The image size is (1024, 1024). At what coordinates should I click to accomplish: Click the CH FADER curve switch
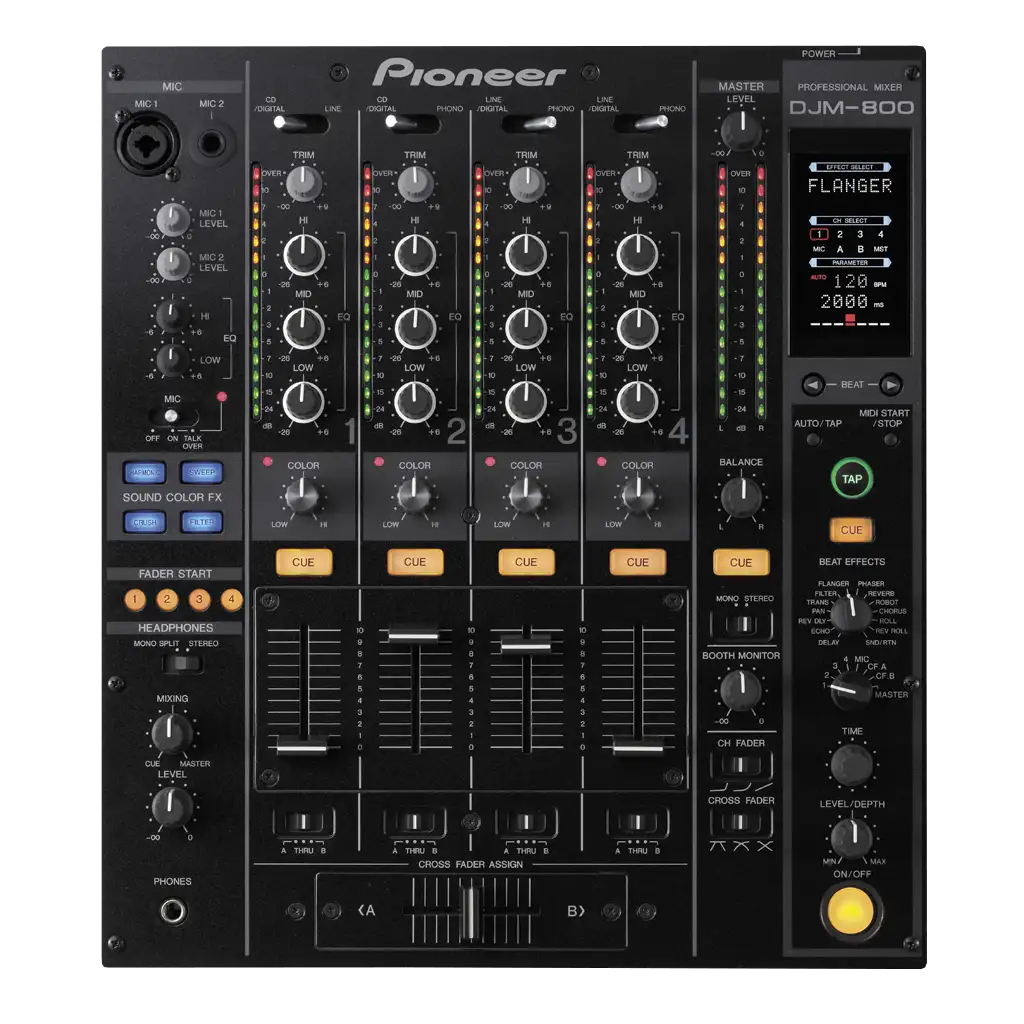741,764
